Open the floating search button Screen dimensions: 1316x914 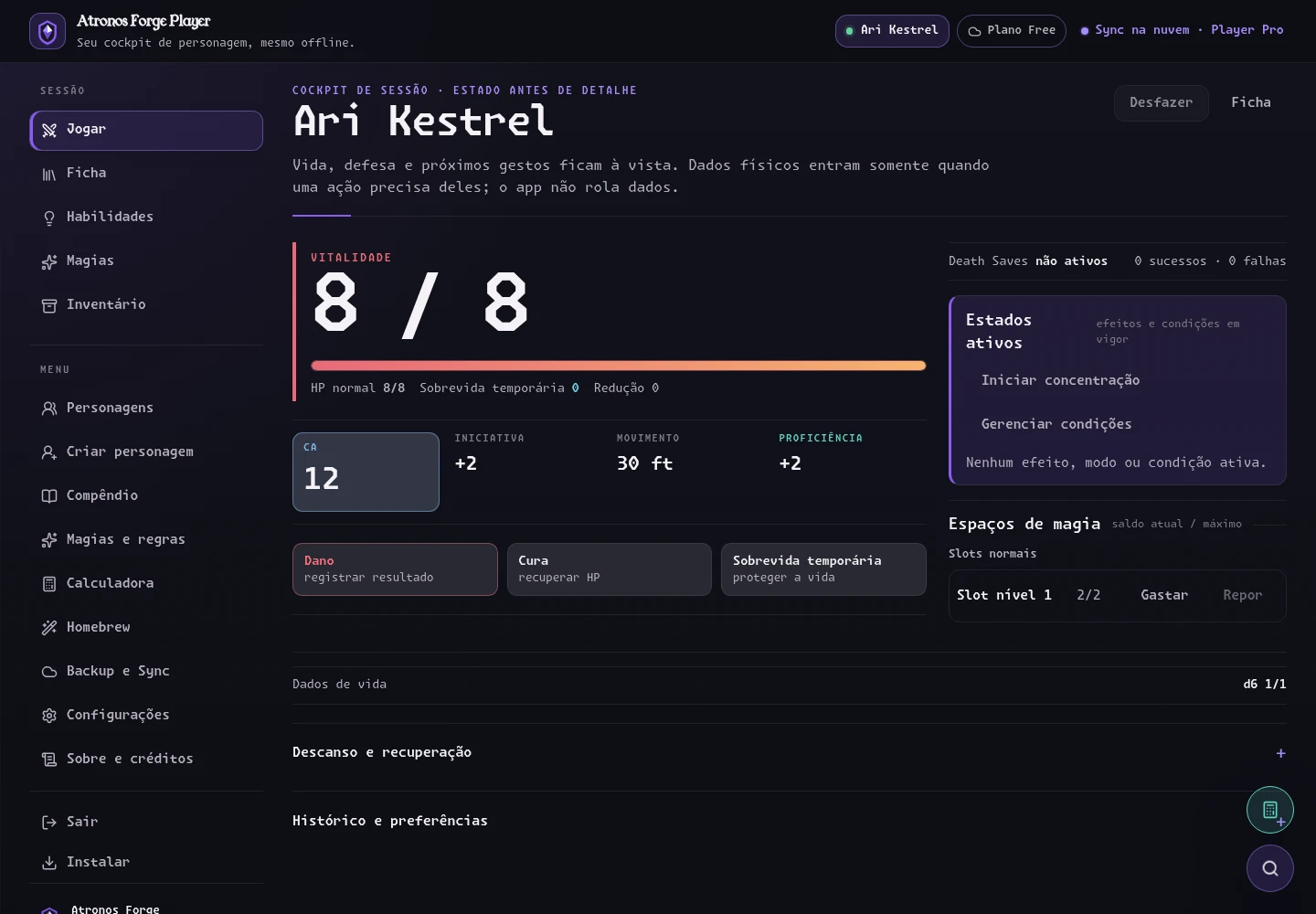pyautogui.click(x=1270, y=868)
